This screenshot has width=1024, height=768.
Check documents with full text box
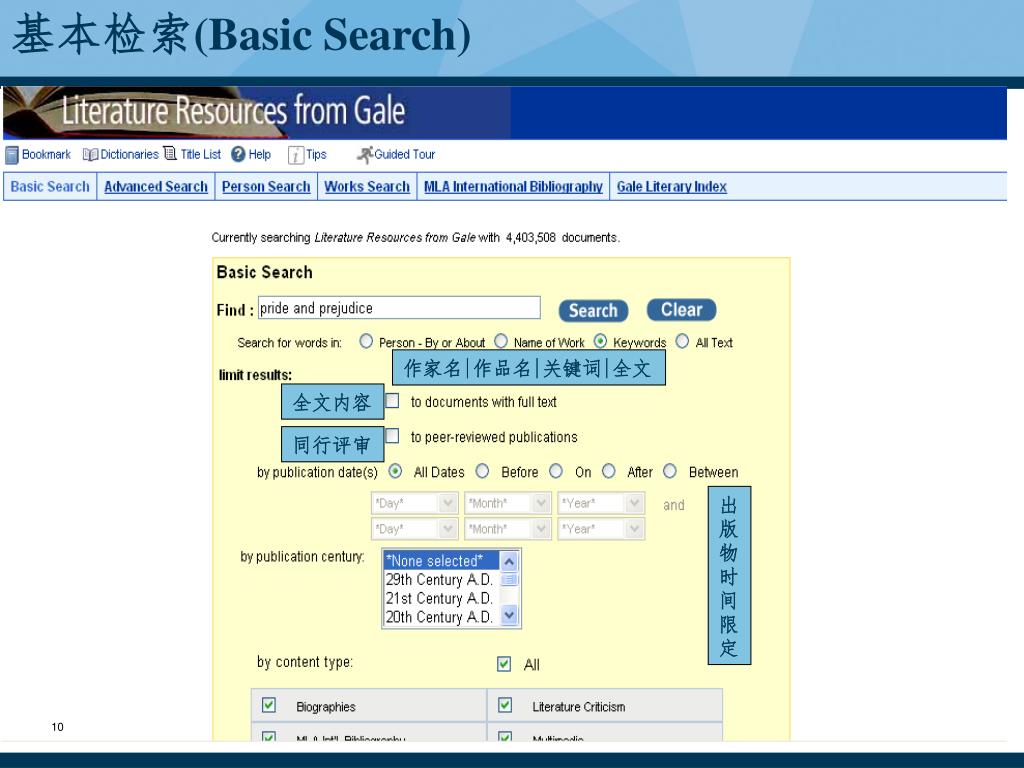392,401
